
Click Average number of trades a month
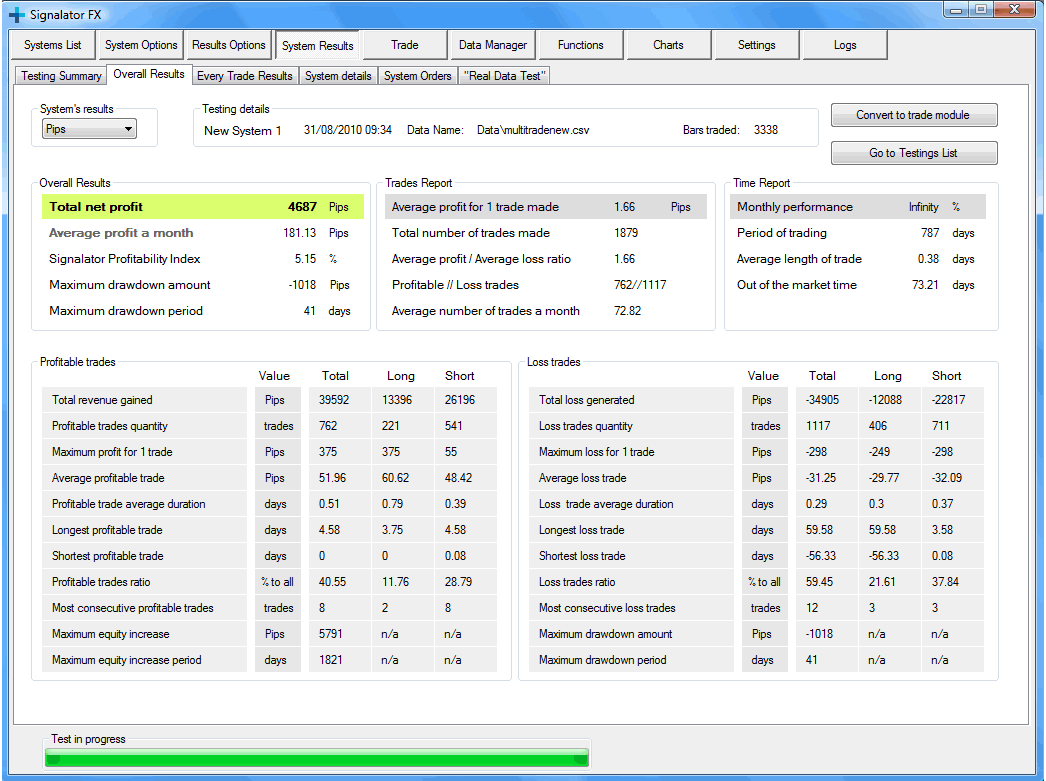486,311
